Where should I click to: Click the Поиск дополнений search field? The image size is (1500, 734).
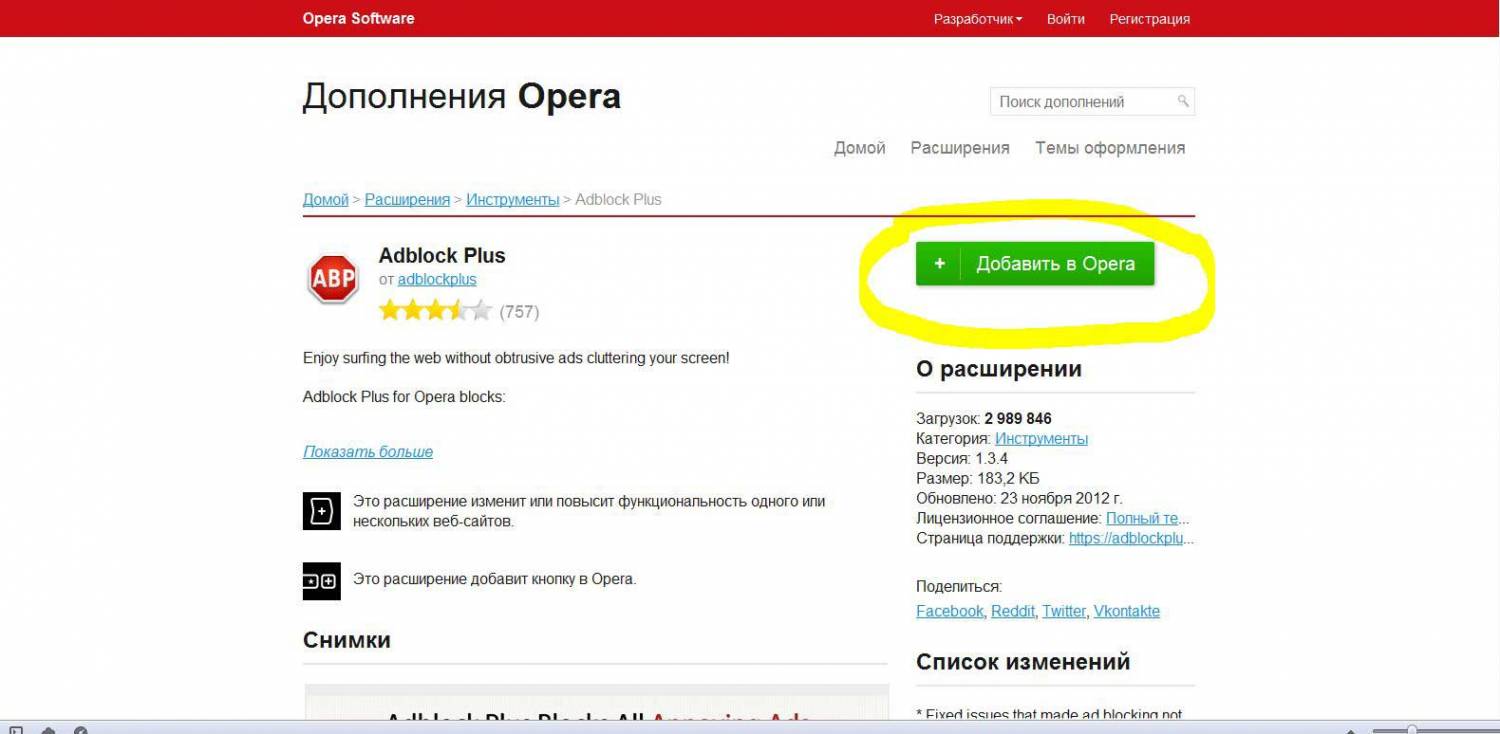click(1092, 102)
